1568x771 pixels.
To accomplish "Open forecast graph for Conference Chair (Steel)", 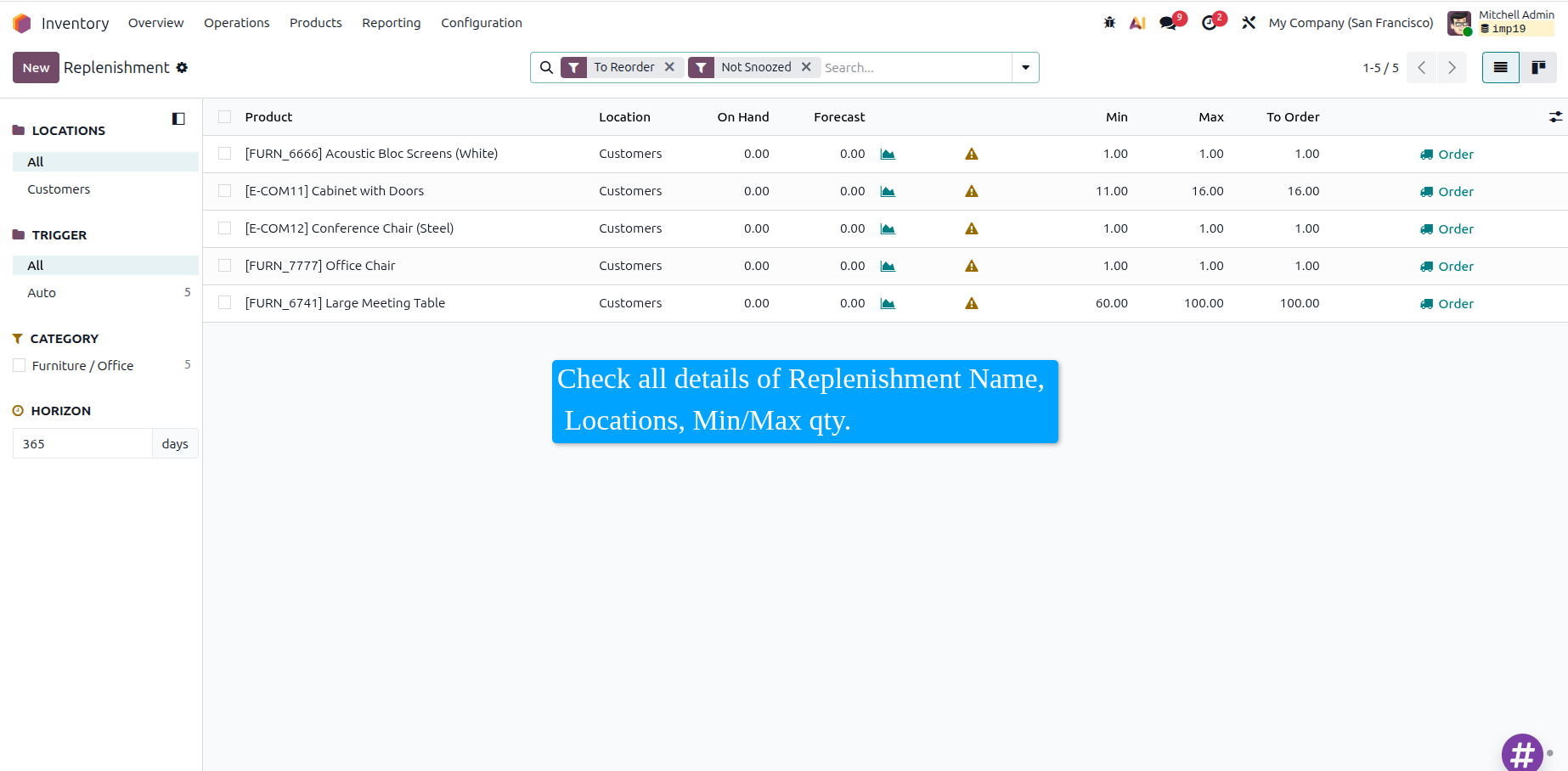I will pos(888,228).
